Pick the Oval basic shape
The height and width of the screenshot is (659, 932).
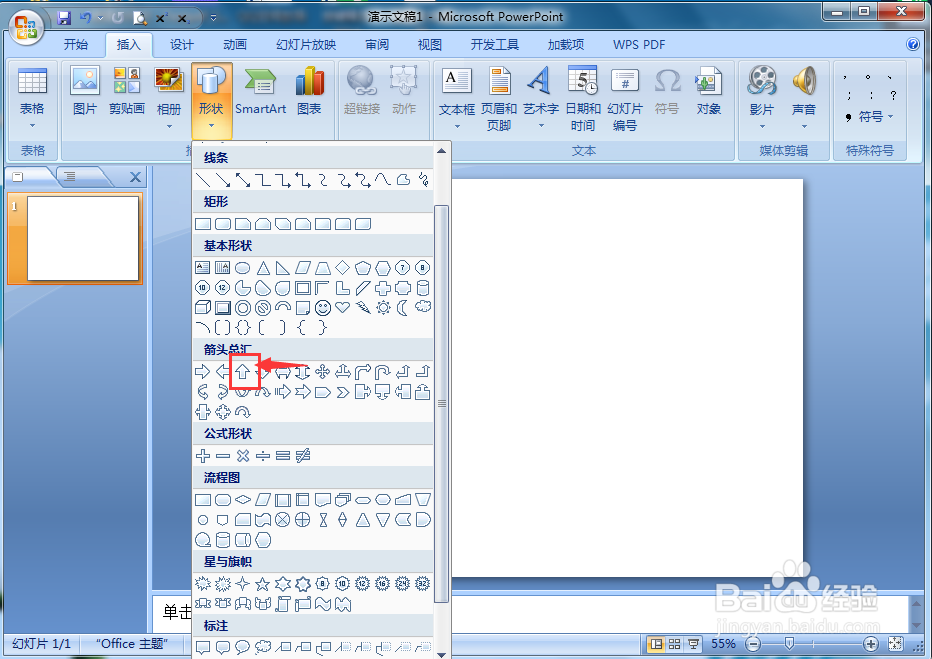[x=243, y=268]
